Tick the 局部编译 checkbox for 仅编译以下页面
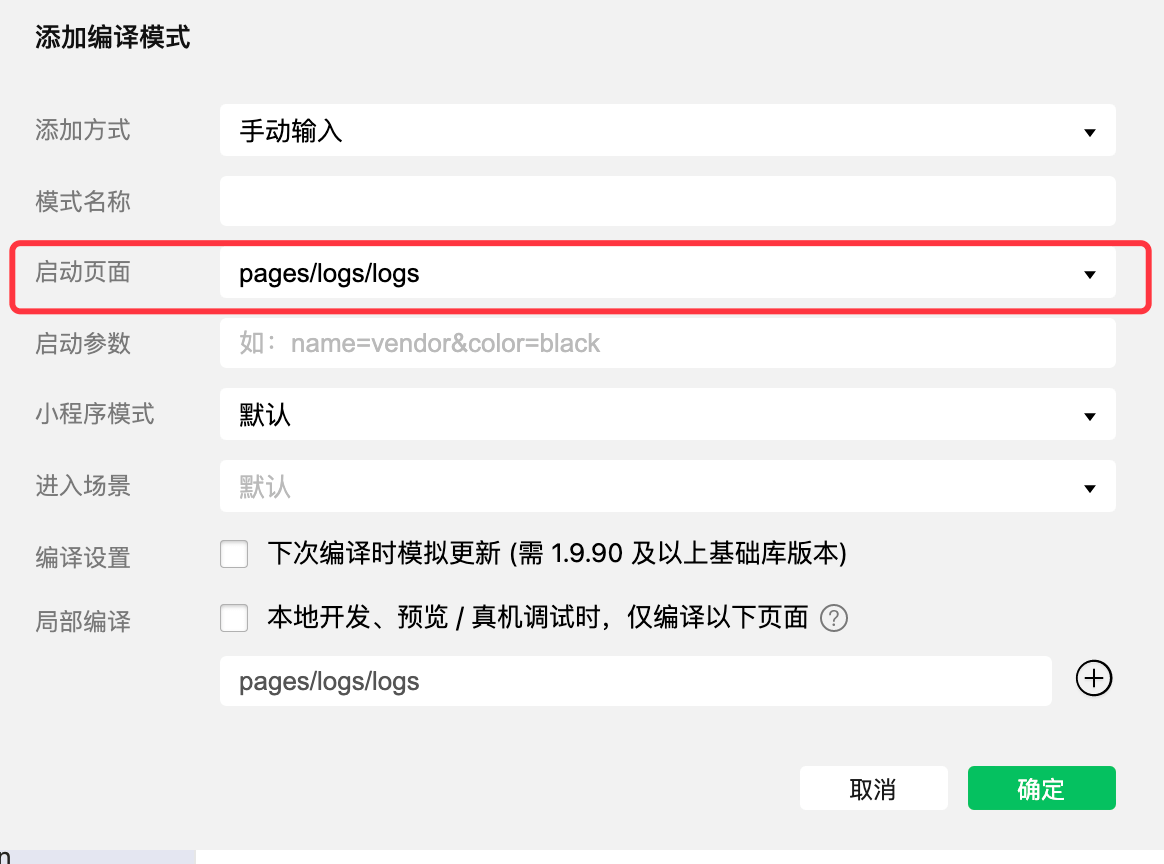This screenshot has height=864, width=1164. coord(234,618)
